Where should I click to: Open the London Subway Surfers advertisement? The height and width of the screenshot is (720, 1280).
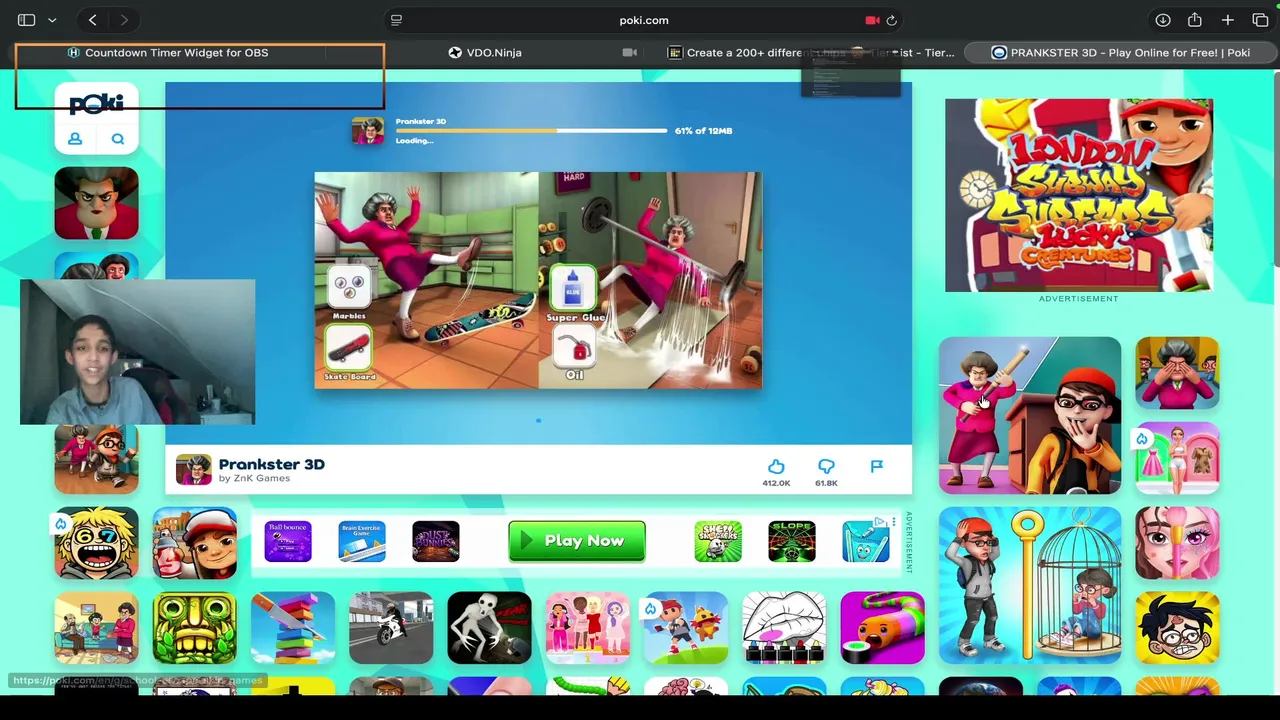(1079, 195)
